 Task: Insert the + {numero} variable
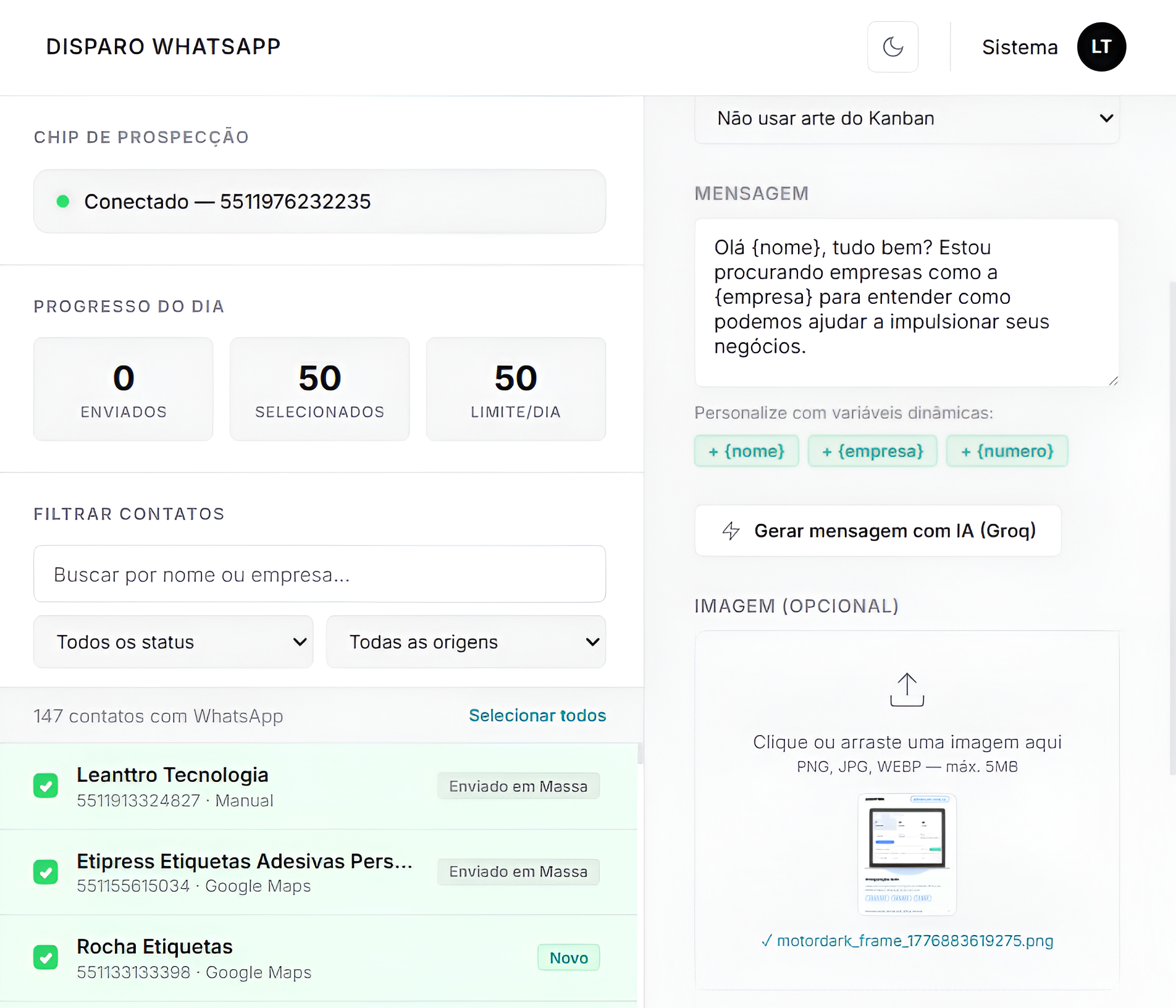coord(1007,451)
